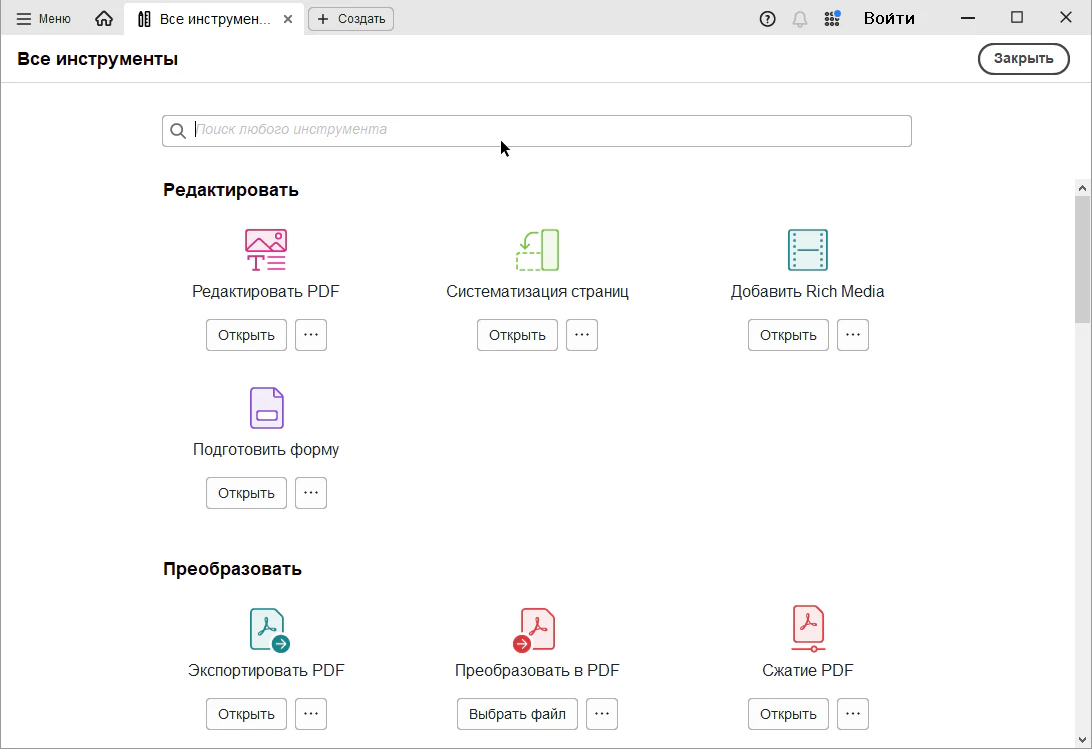Click the Выбрать файл button
1092x749 pixels.
517,714
